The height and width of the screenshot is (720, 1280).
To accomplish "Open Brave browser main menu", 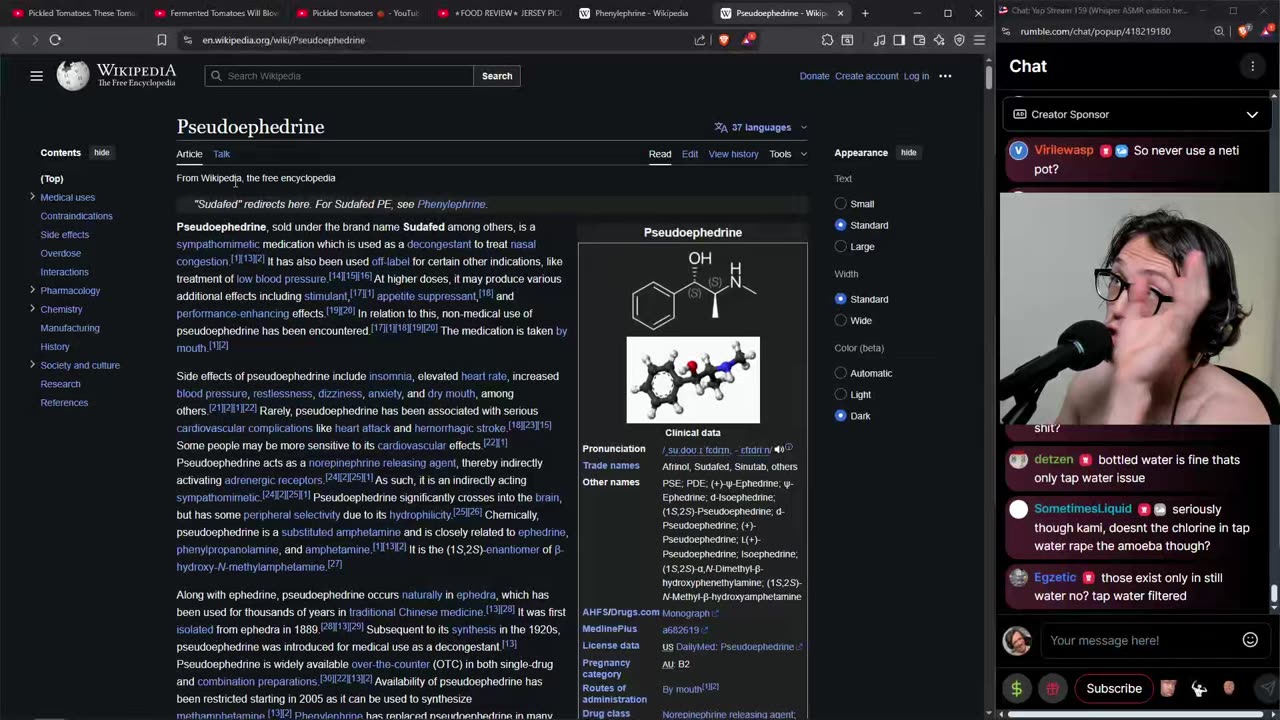I will pyautogui.click(x=979, y=40).
